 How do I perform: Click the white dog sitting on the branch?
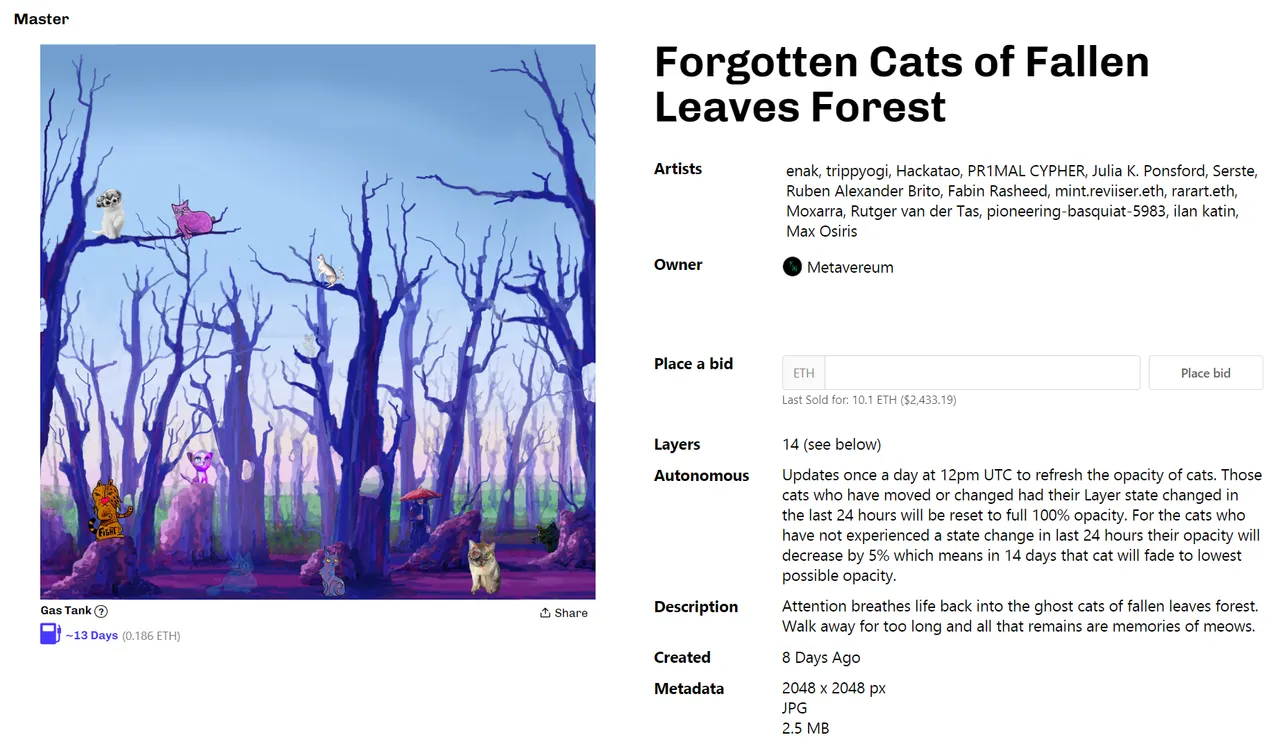click(x=110, y=212)
